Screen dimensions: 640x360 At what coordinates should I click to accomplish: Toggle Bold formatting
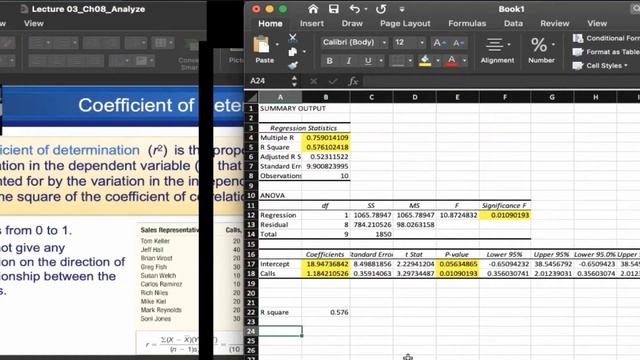(329, 61)
